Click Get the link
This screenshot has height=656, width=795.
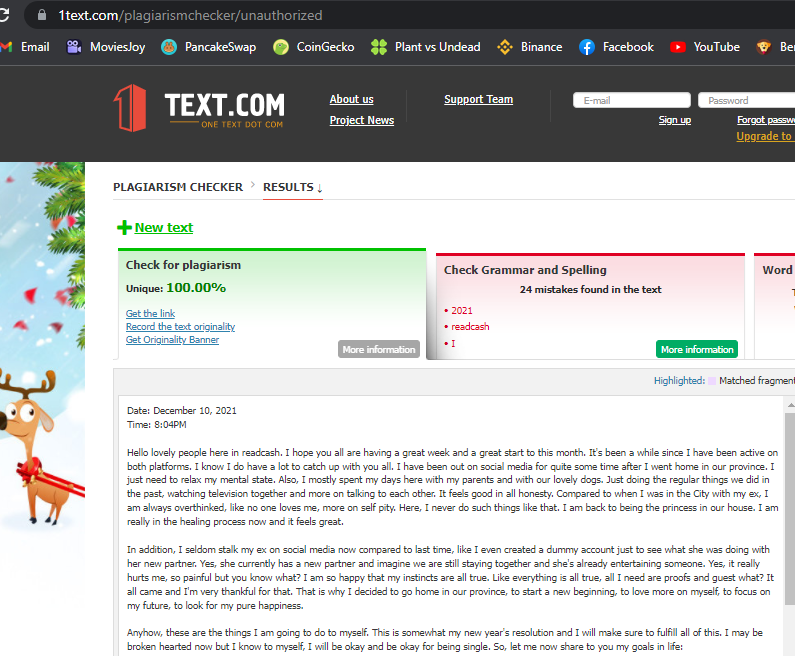pos(150,313)
